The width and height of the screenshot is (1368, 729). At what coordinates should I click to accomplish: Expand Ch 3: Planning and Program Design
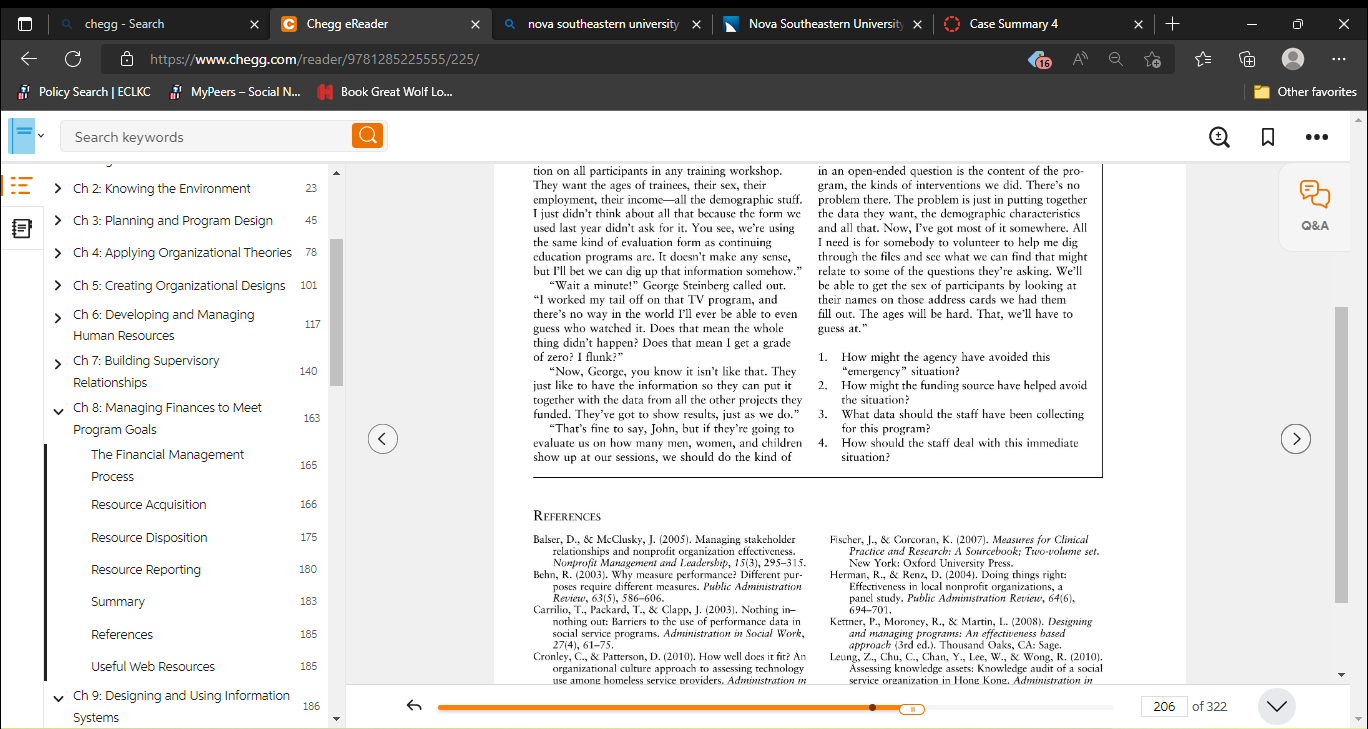point(58,220)
